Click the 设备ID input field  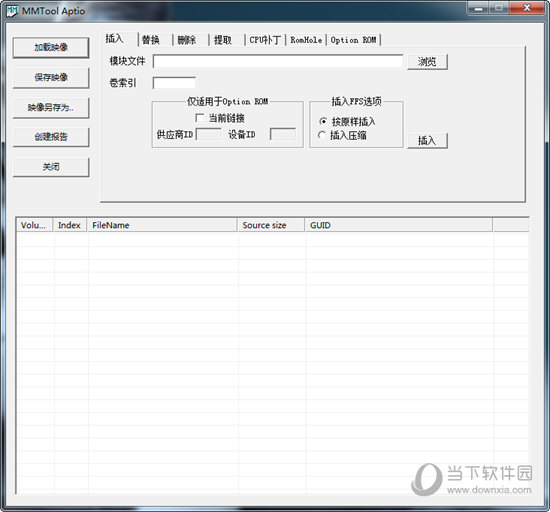[283, 134]
